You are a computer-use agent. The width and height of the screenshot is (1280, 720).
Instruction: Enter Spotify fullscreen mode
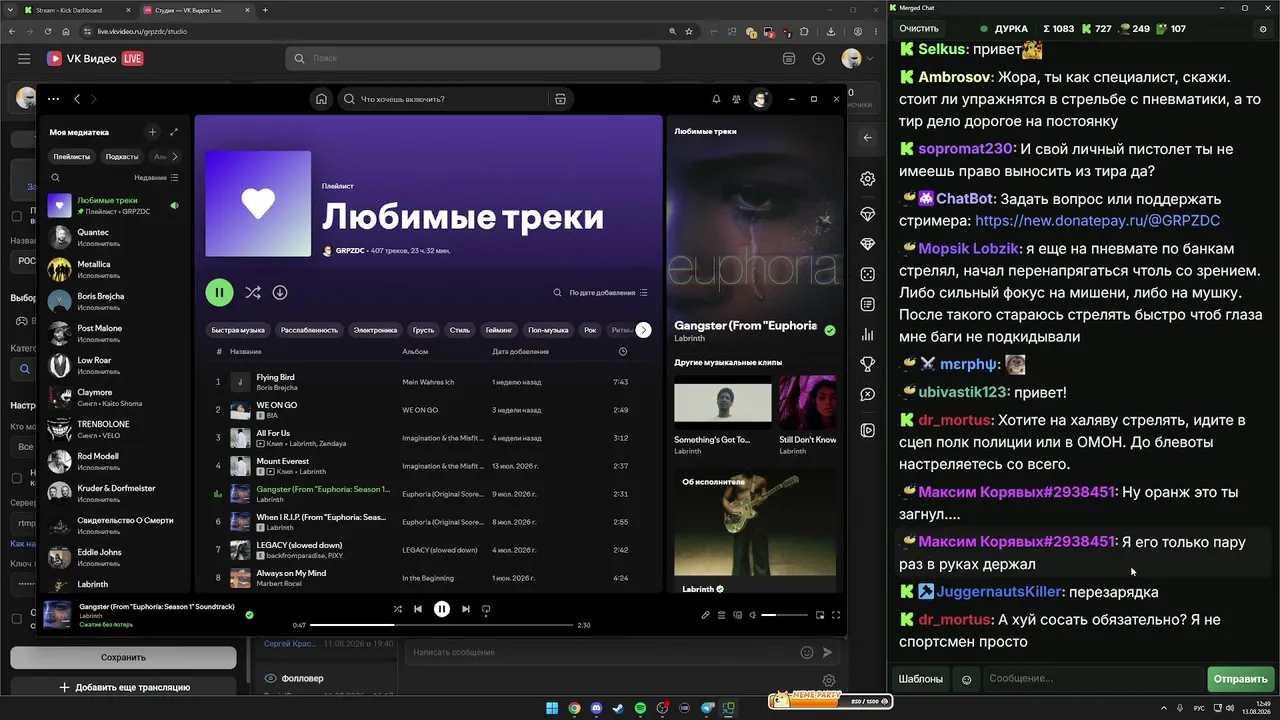click(836, 615)
